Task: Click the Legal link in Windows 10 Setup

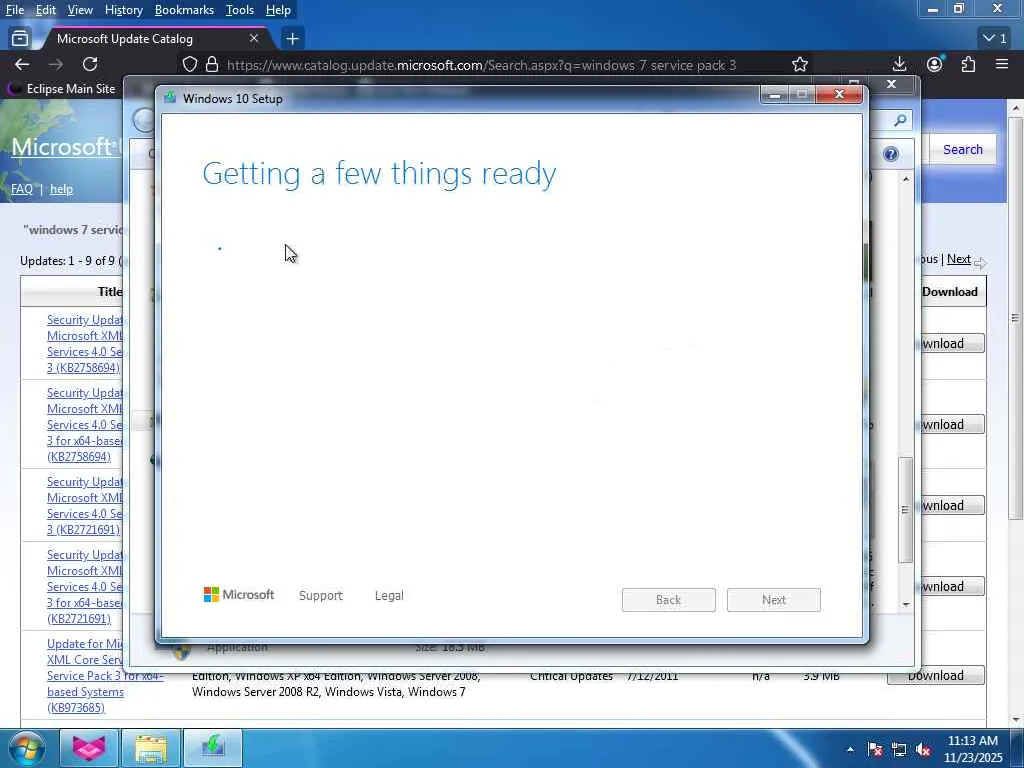Action: [389, 596]
